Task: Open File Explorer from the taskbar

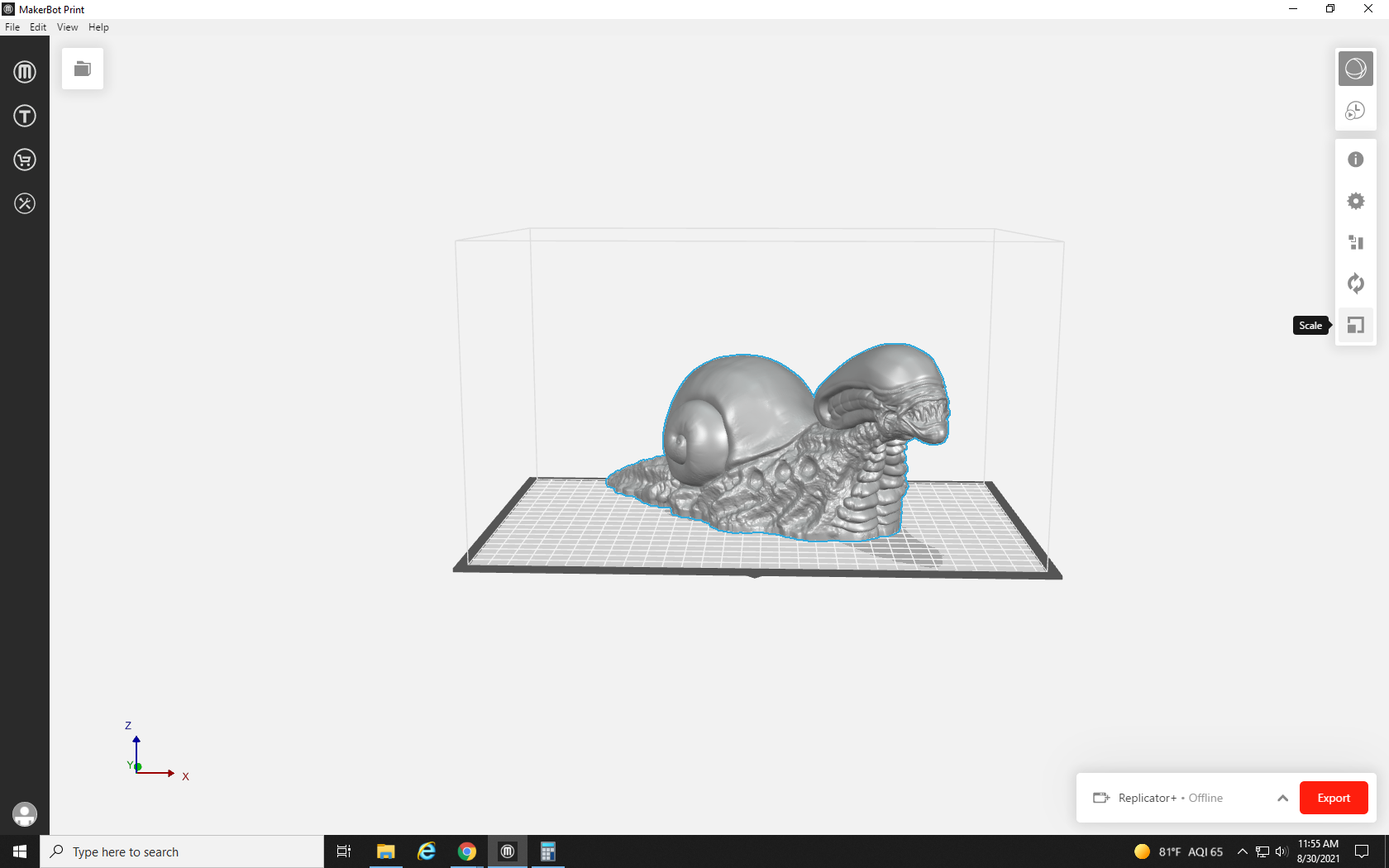Action: 385,851
